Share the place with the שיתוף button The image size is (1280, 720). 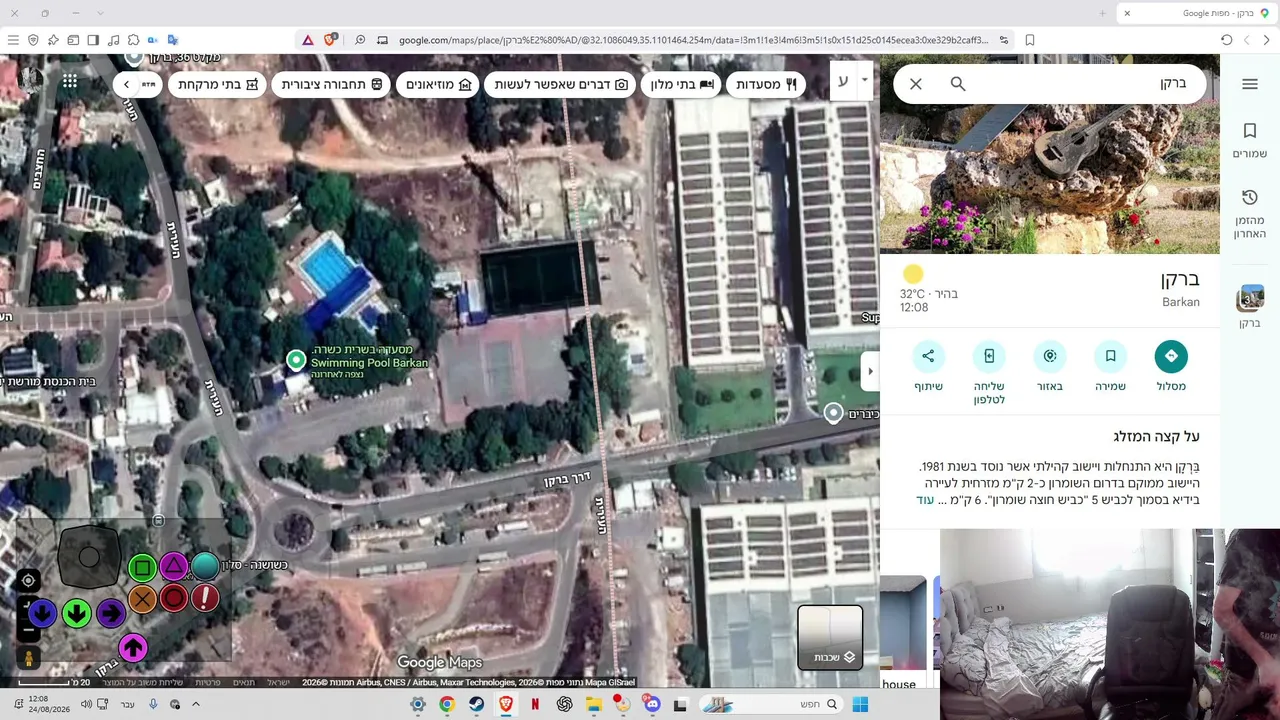point(928,367)
